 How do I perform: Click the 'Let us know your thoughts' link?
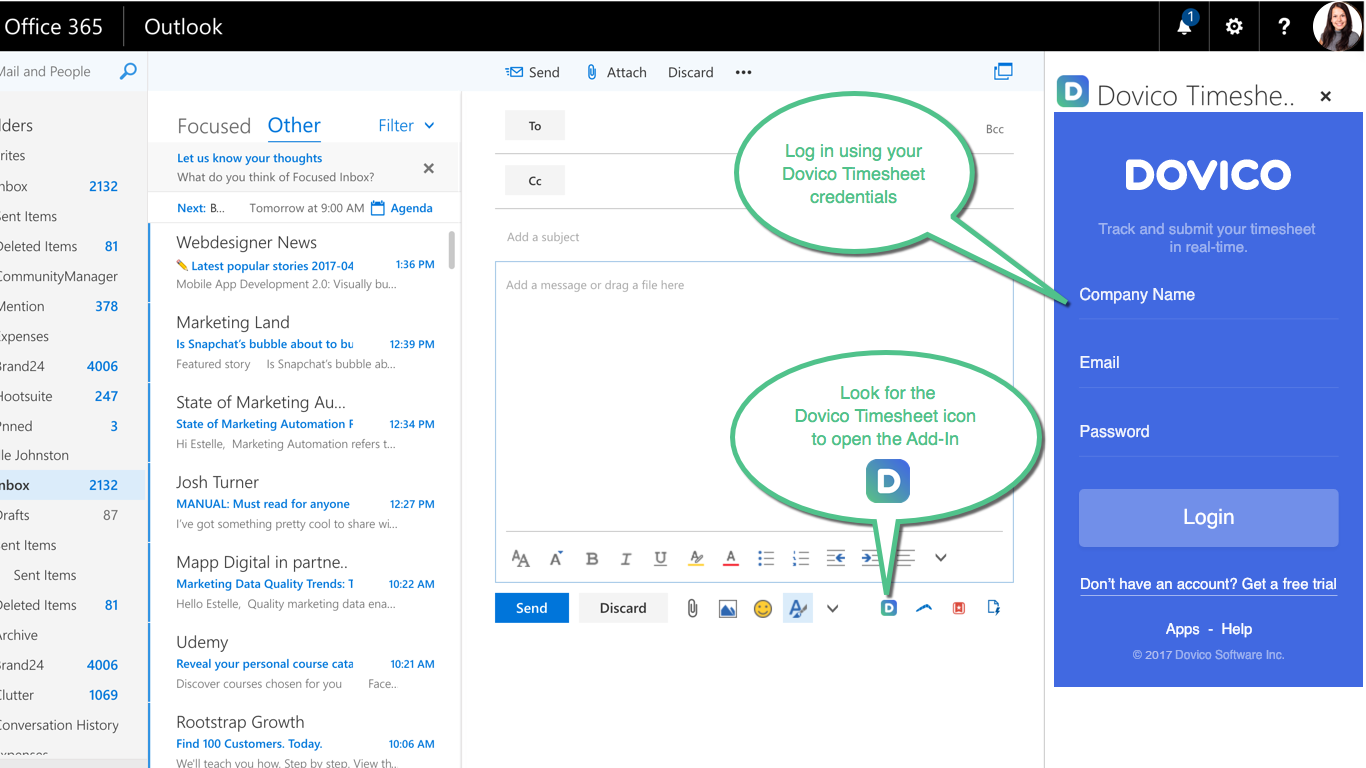click(x=249, y=158)
